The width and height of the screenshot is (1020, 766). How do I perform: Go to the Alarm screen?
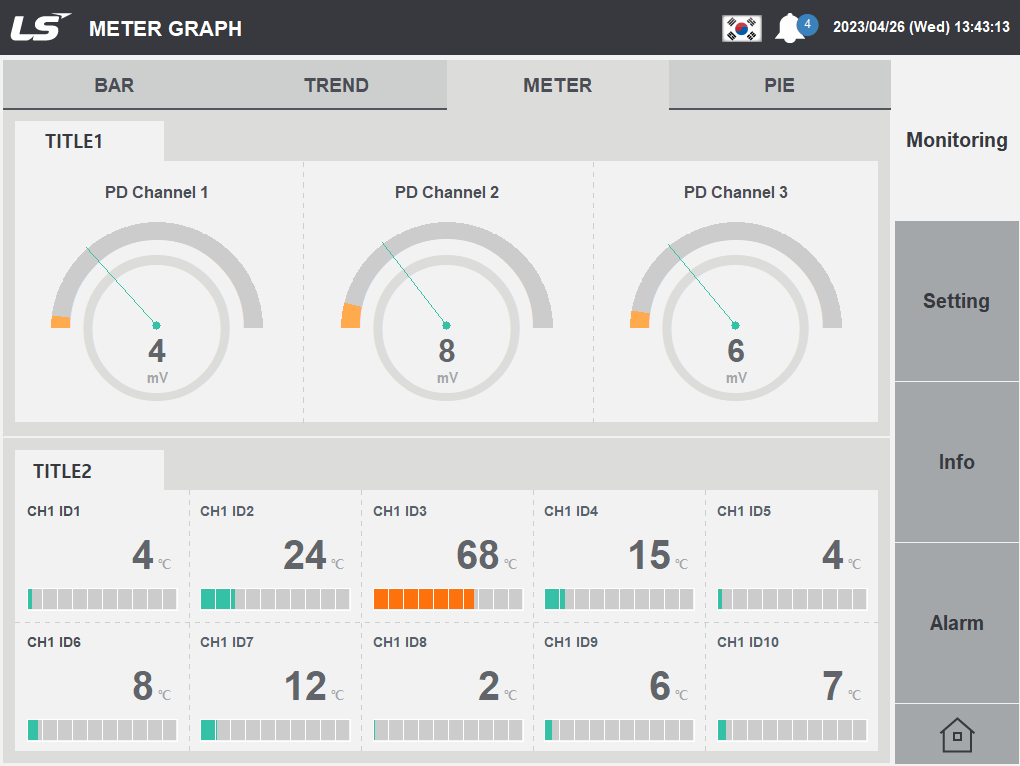pyautogui.click(x=955, y=622)
